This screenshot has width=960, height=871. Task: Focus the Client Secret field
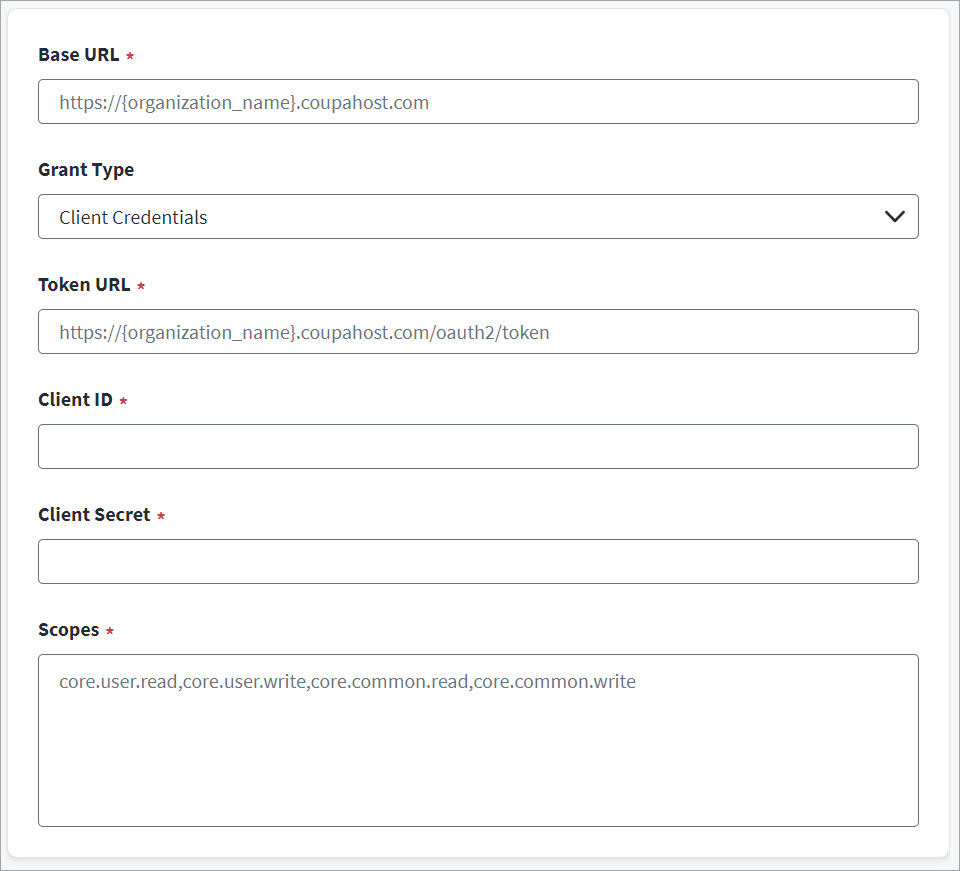tap(478, 562)
